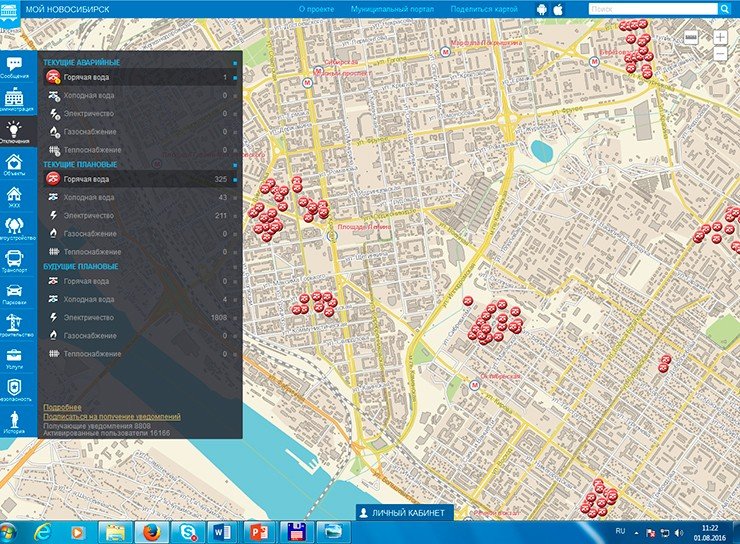Image resolution: width=740 pixels, height=544 pixels.
Task: Click metro icon near Маршала Покрышкина label
Action: [445, 51]
